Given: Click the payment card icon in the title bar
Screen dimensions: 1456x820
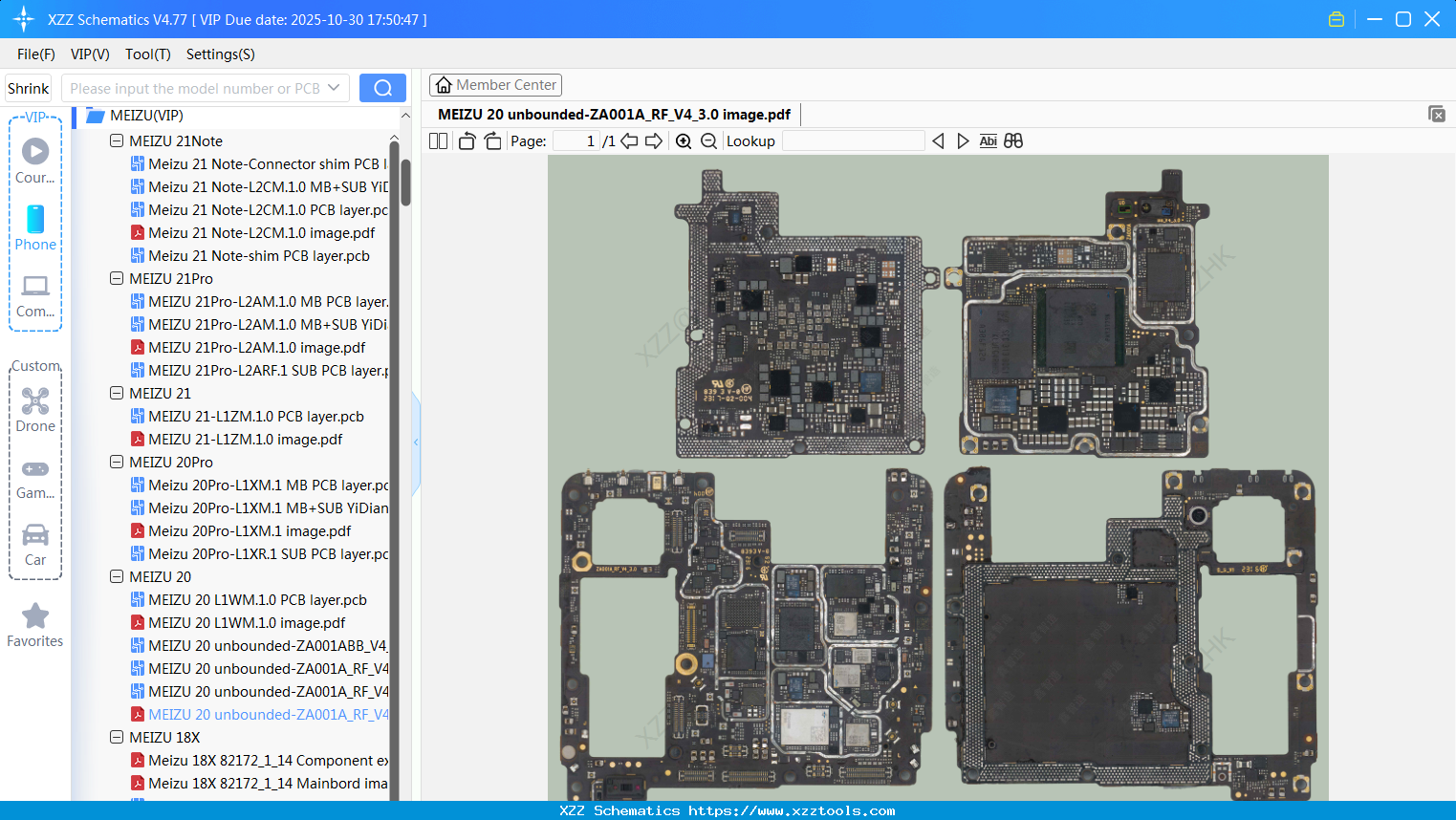Looking at the screenshot, I should (x=1336, y=18).
